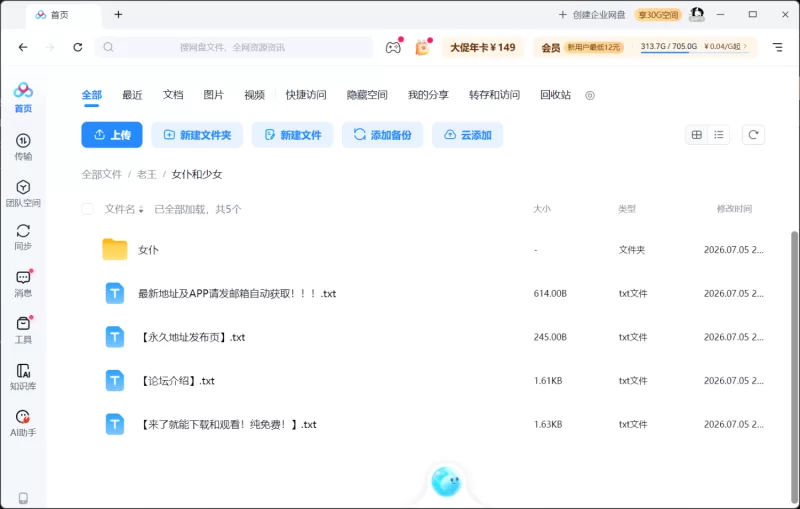
Task: Click the 享30G空间 badge
Action: (x=659, y=15)
